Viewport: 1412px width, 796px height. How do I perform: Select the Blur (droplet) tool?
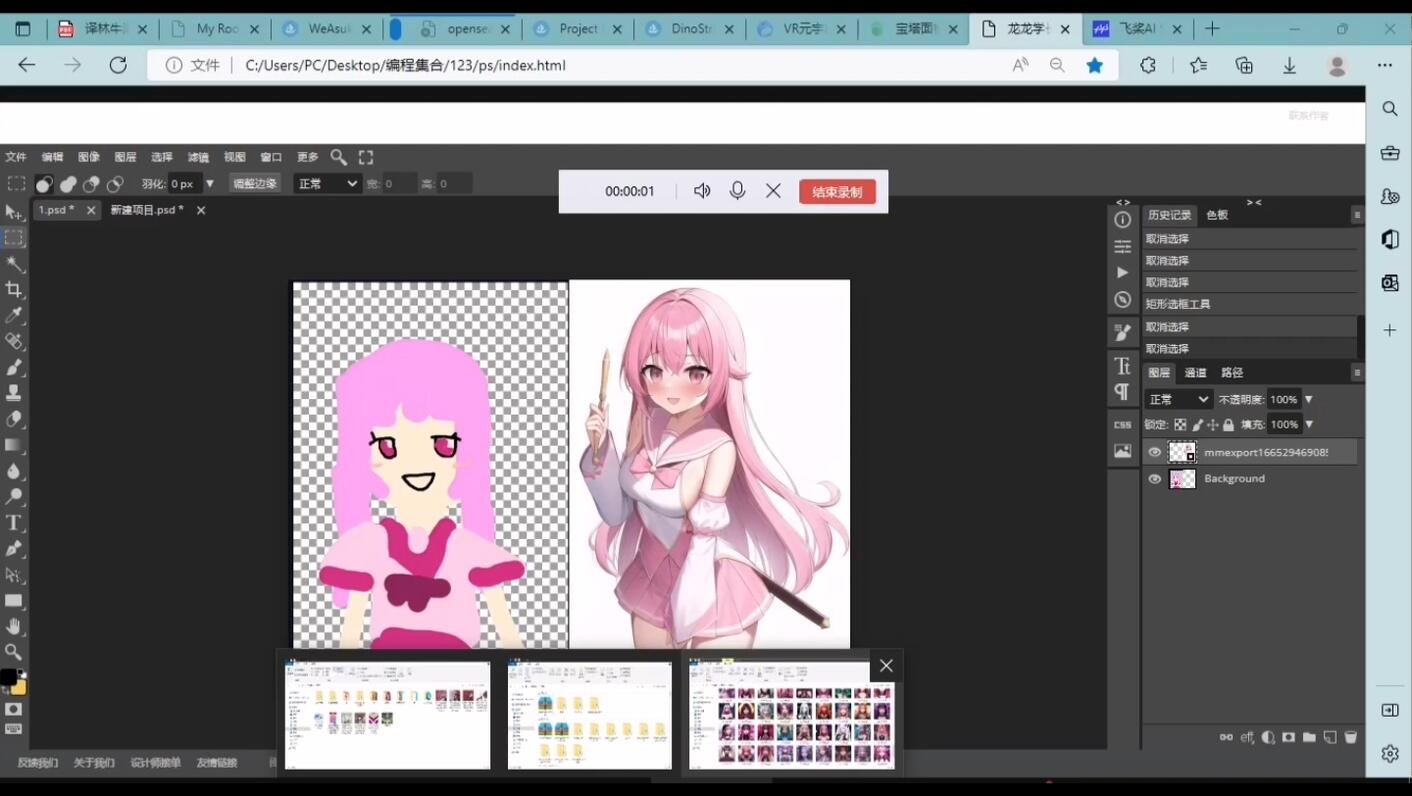pyautogui.click(x=14, y=471)
